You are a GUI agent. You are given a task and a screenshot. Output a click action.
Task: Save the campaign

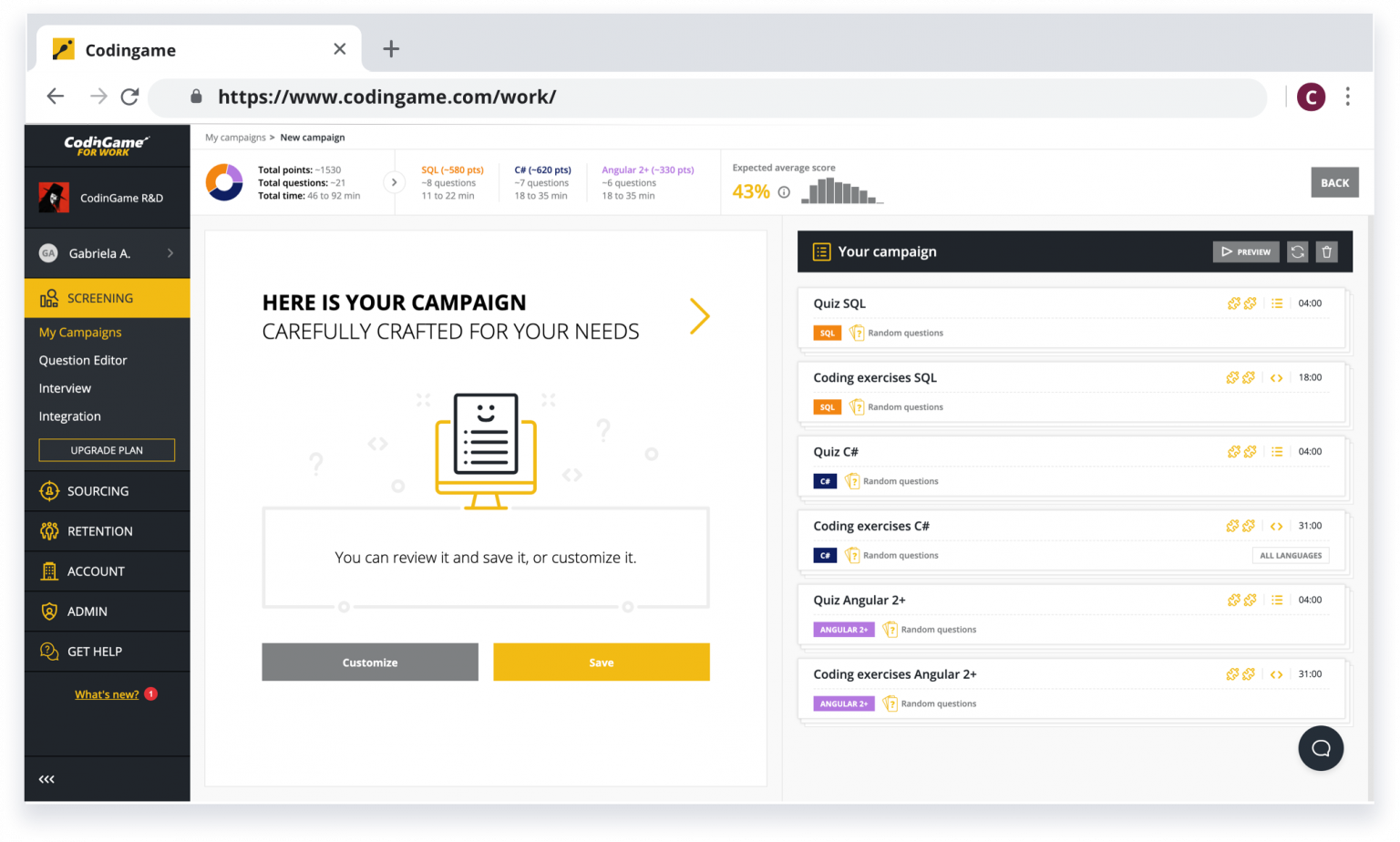coord(601,662)
